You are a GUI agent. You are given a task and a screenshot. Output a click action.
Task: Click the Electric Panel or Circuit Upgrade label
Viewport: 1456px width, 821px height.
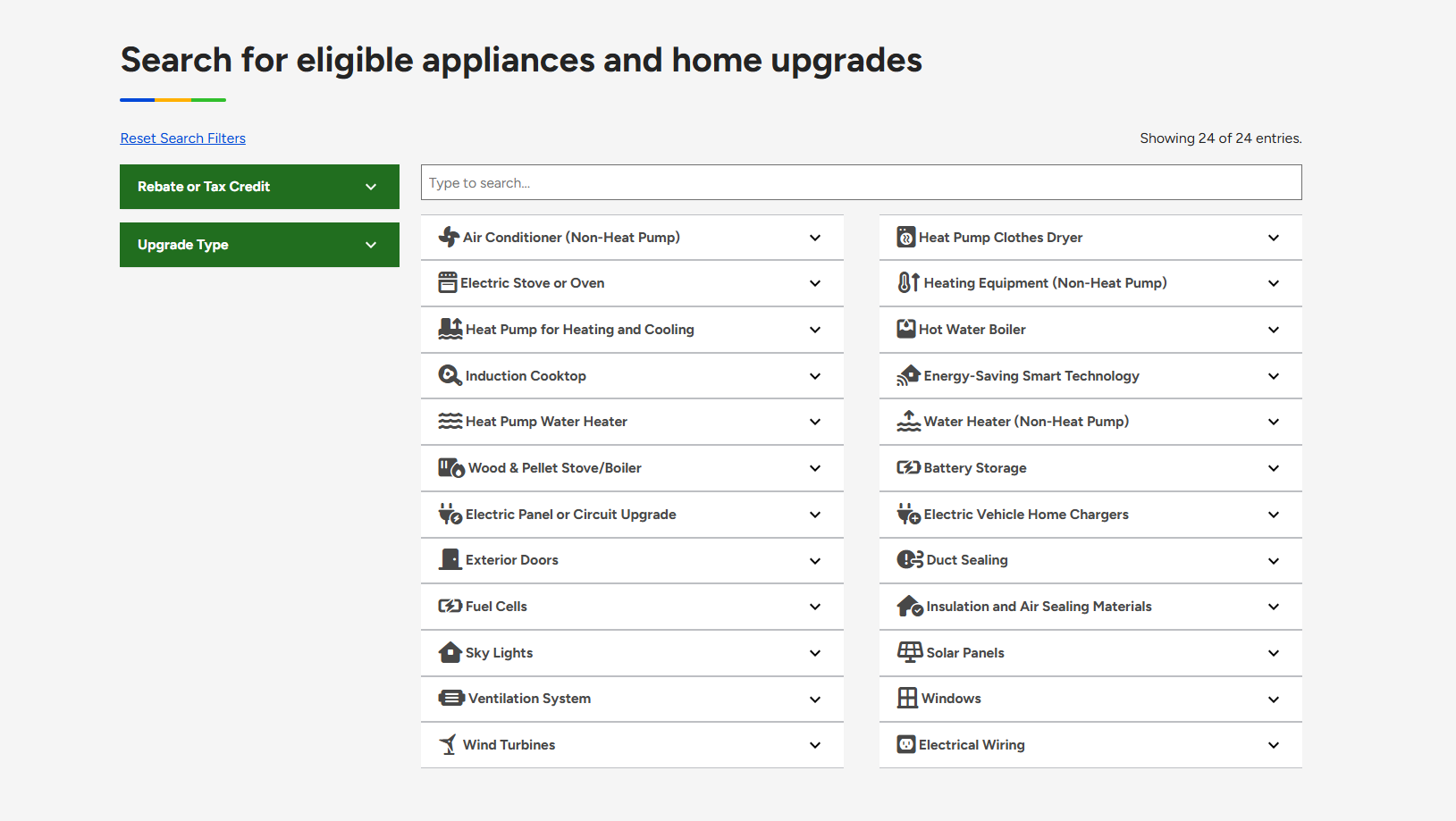pos(571,515)
